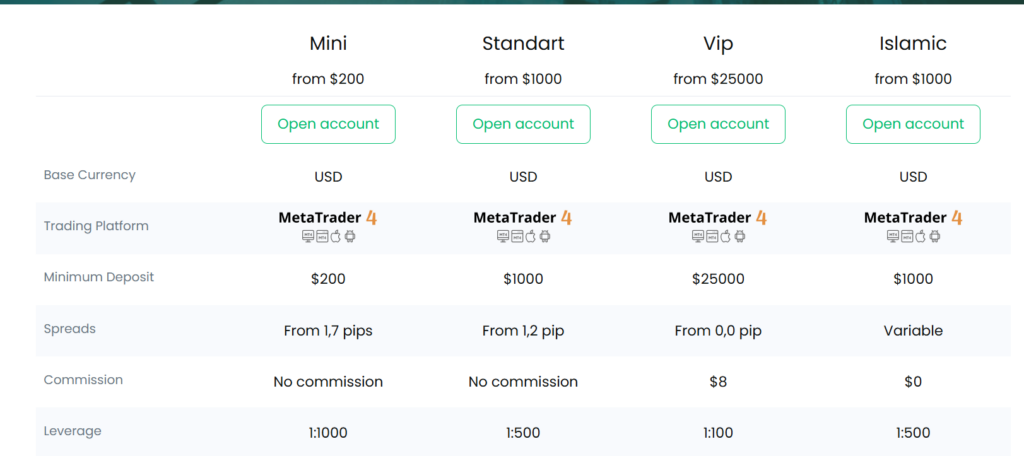
Task: Click the MetaTrader 4 logo under Vip
Action: click(717, 217)
